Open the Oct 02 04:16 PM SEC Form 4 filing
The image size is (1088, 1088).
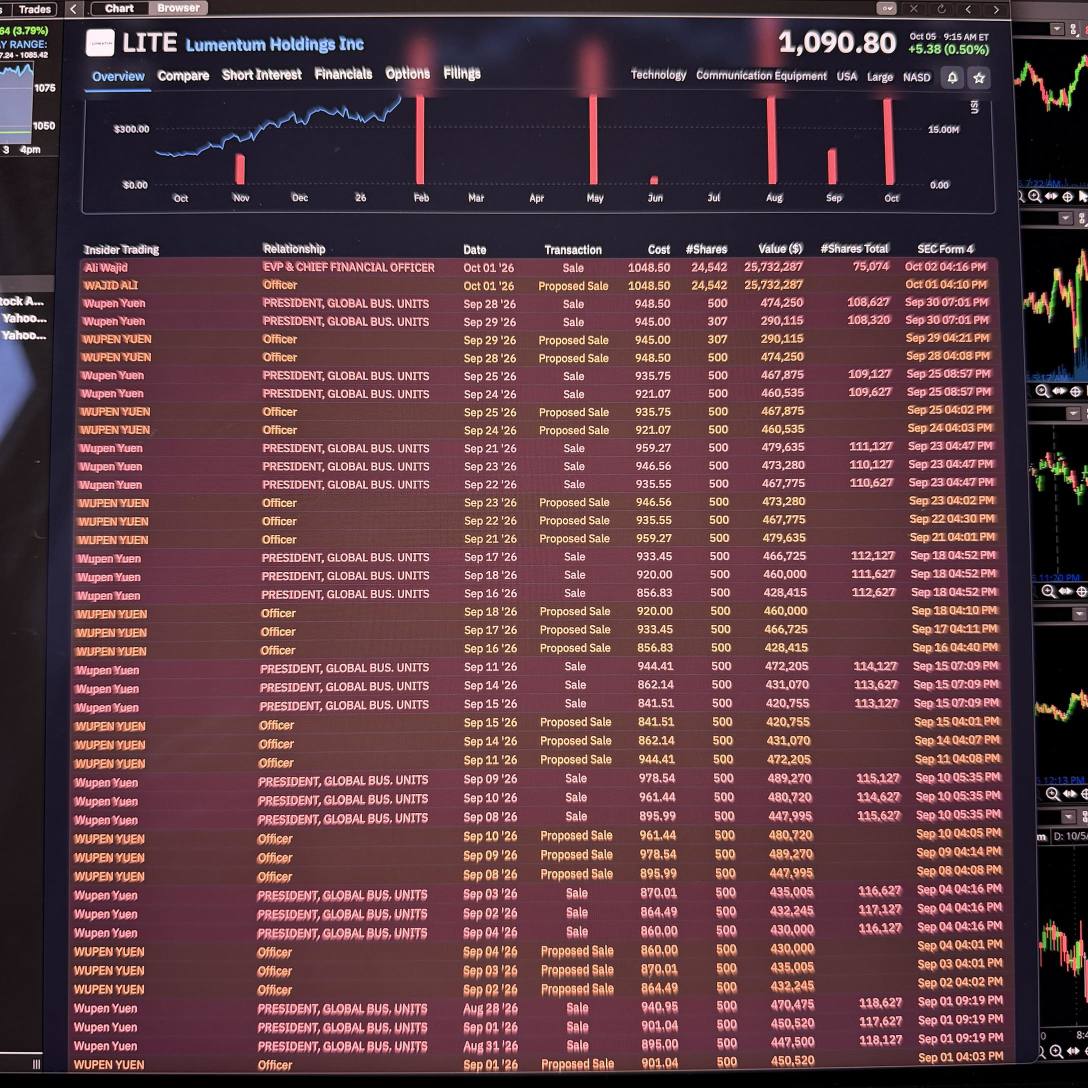coord(945,266)
